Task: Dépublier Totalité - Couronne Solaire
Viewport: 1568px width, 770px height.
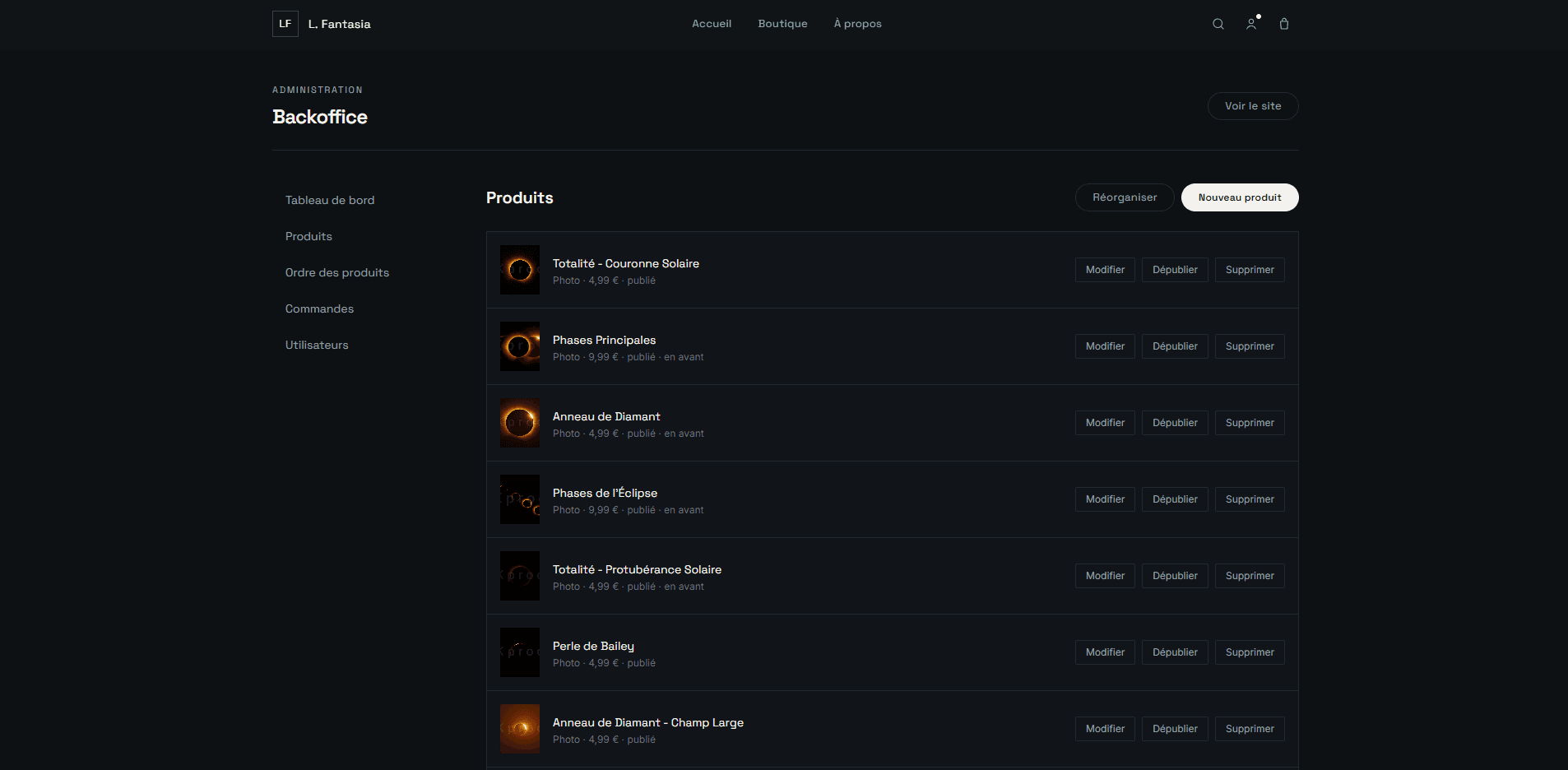Action: click(1175, 270)
